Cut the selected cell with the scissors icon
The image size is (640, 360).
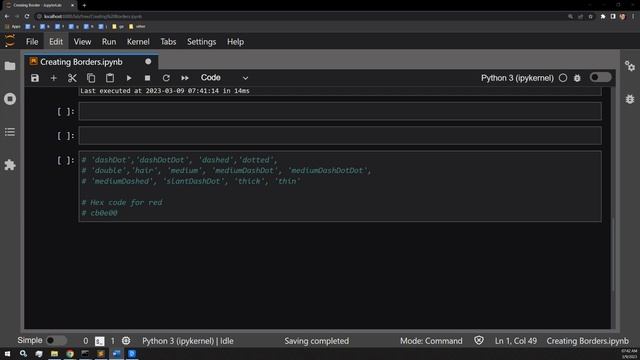(x=72, y=78)
